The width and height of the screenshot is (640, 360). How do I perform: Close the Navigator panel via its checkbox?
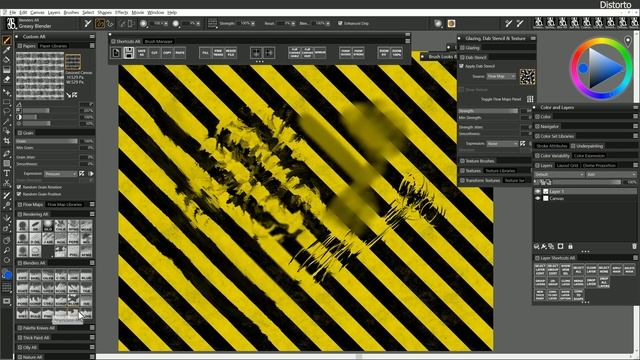tap(537, 126)
